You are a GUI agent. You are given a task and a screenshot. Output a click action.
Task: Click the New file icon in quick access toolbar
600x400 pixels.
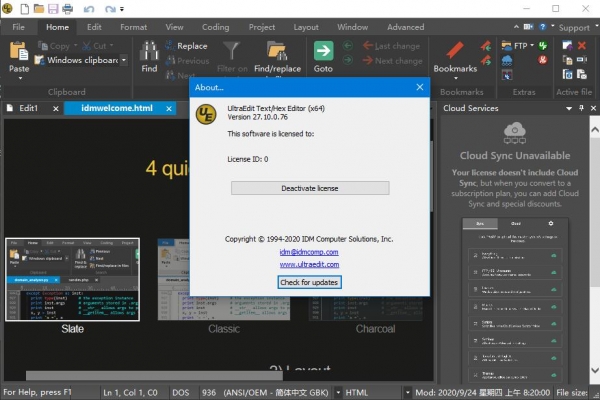pyautogui.click(x=24, y=8)
